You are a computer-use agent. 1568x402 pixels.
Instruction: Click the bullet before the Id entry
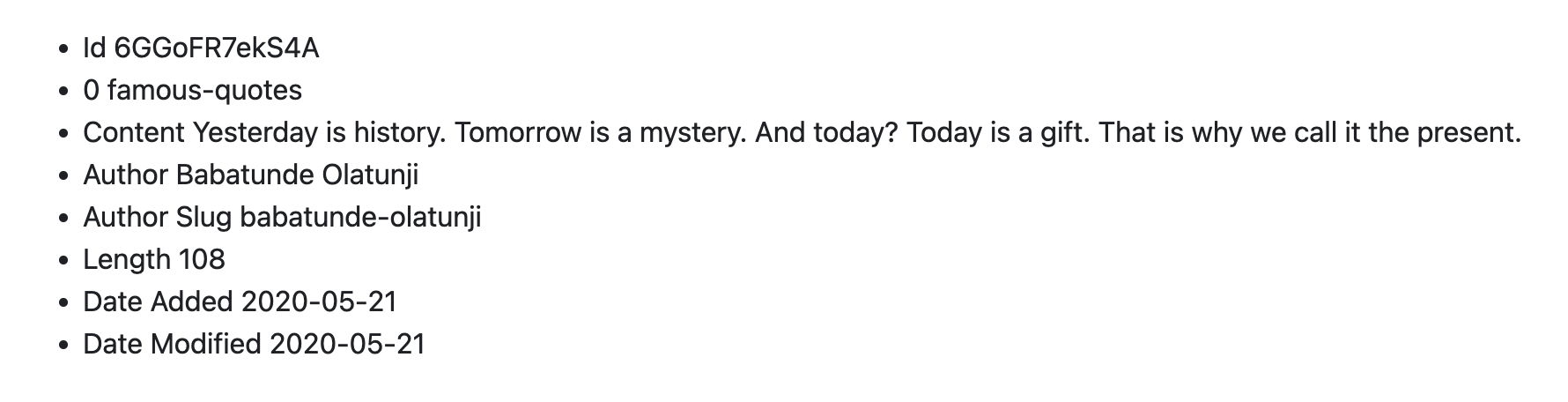click(63, 49)
